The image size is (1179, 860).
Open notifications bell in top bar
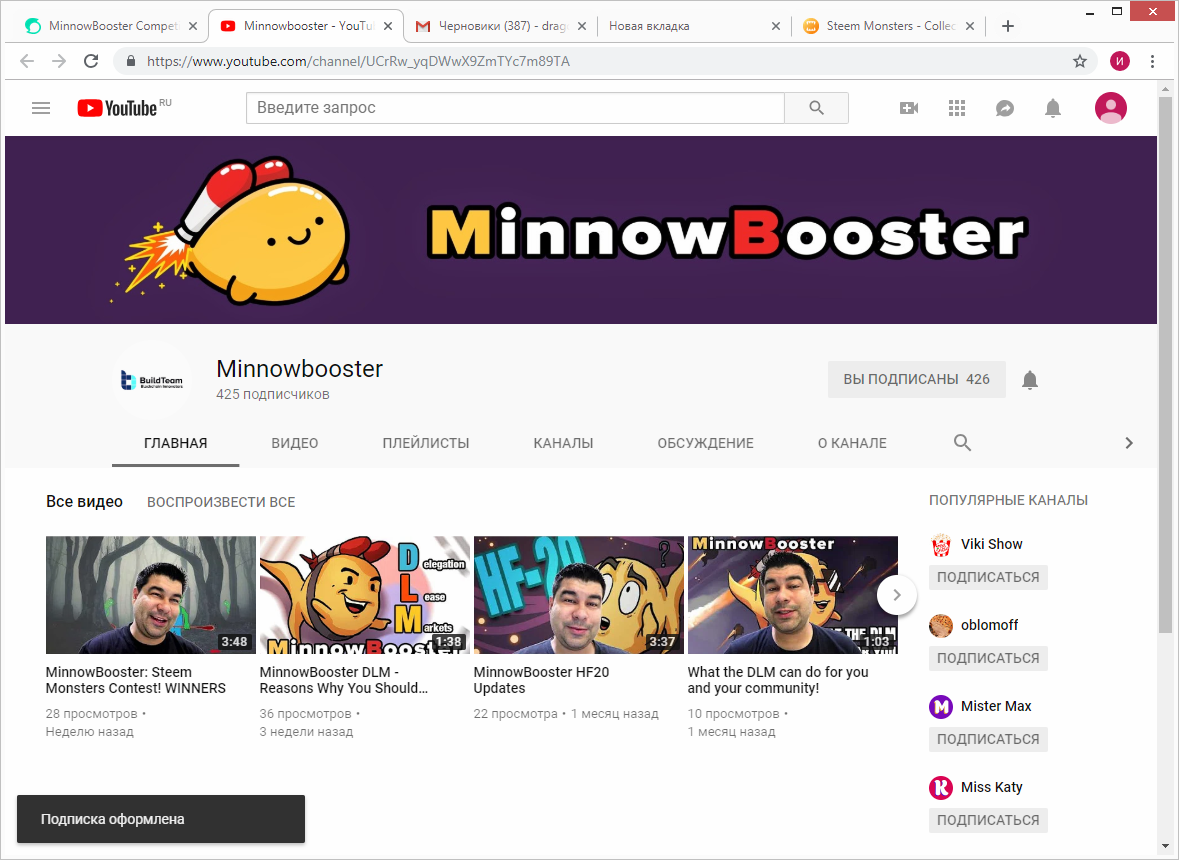click(1053, 108)
